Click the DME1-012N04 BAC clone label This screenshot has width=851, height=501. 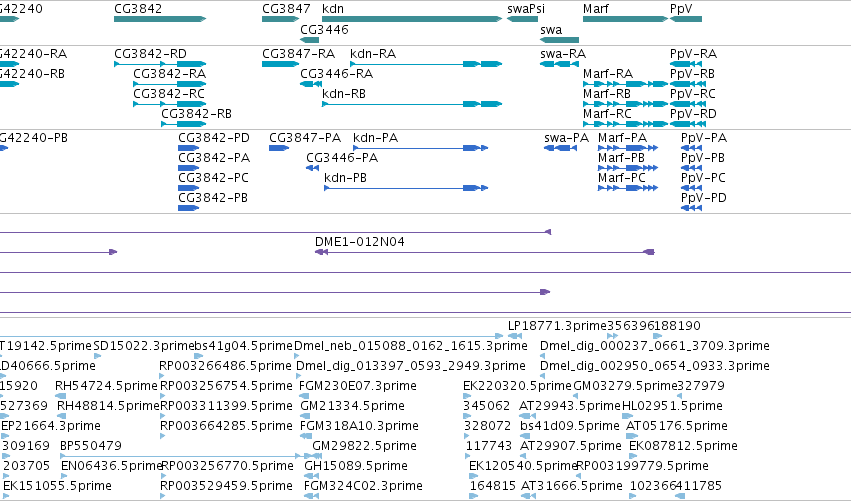click(360, 242)
